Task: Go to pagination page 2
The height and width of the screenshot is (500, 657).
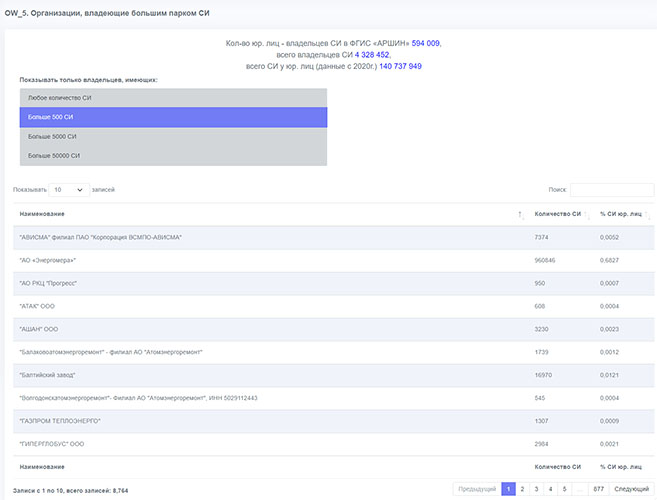Action: (x=522, y=489)
